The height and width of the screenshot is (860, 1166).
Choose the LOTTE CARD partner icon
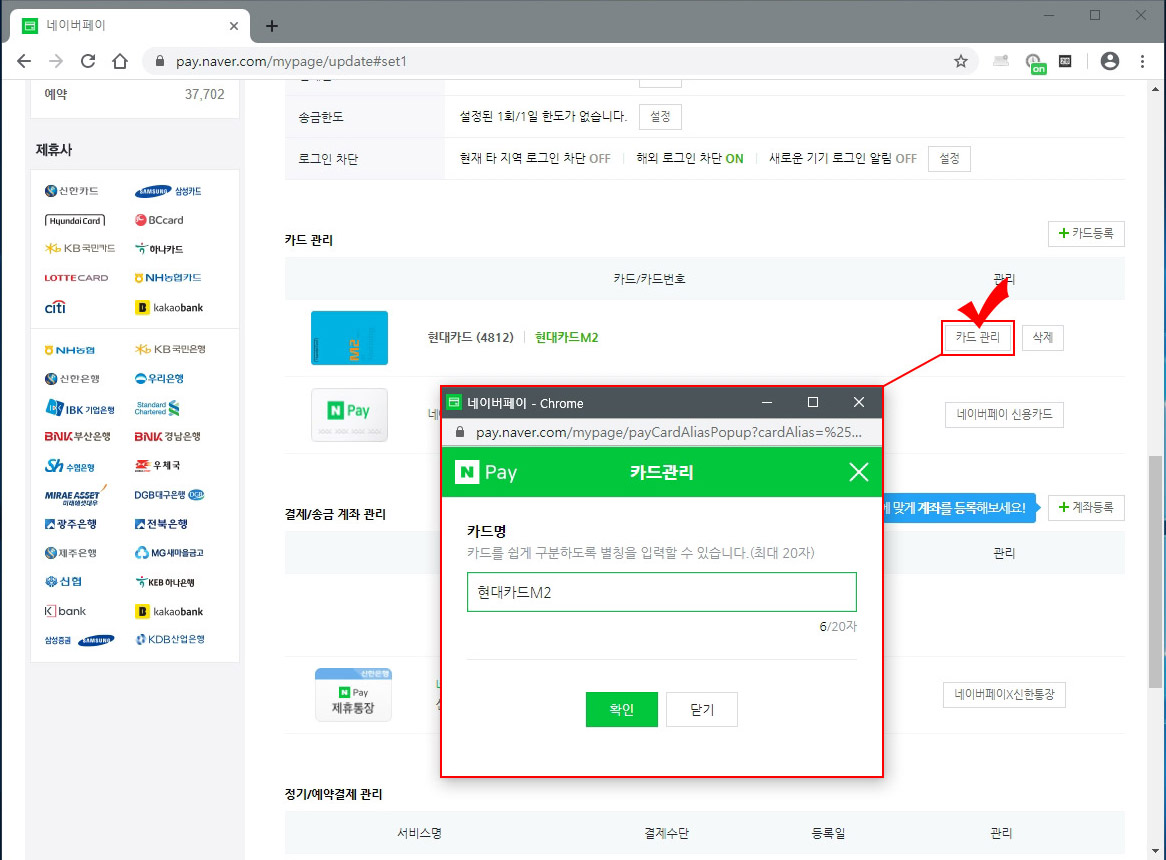(75, 277)
